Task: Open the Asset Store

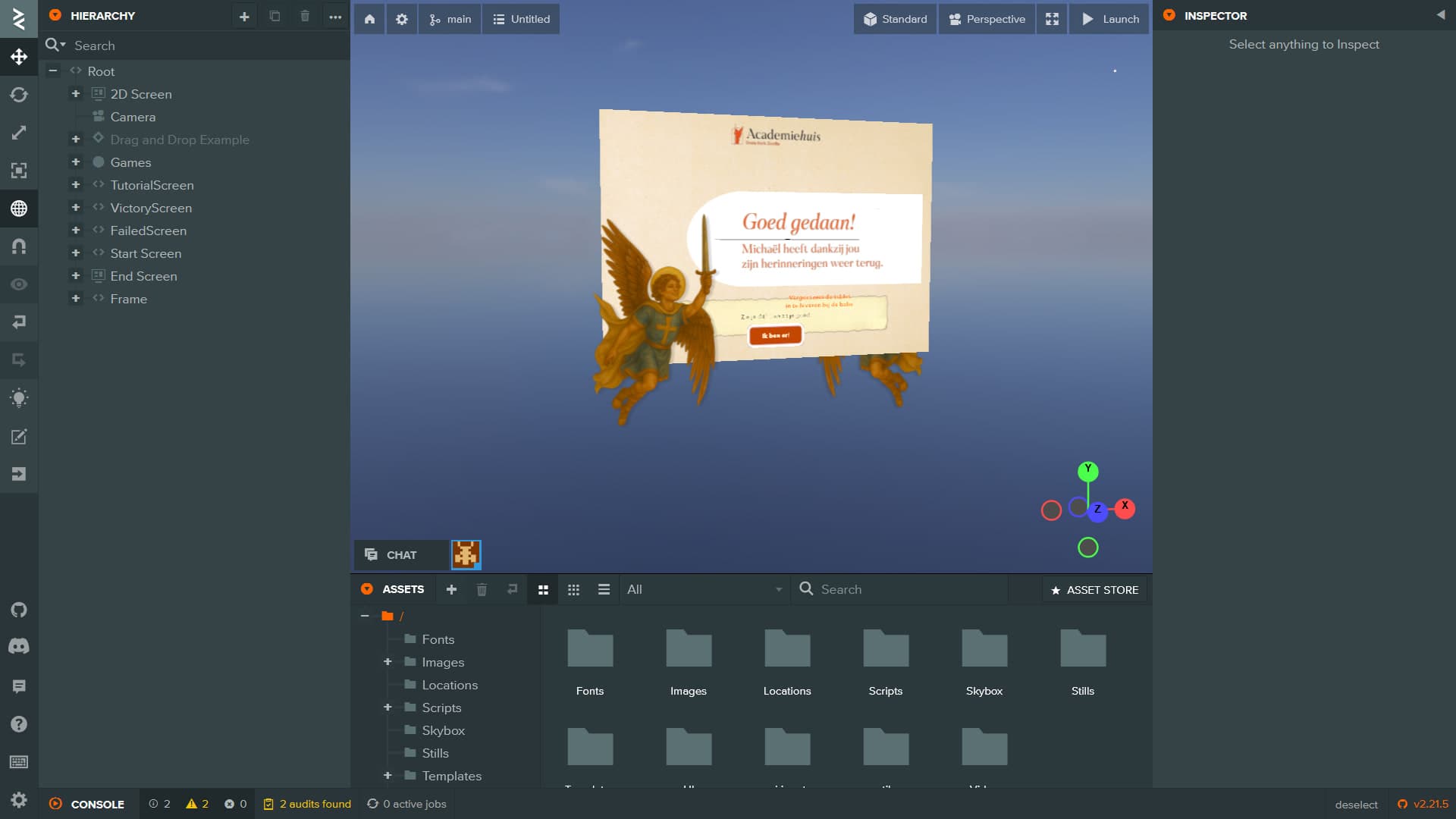Action: click(x=1094, y=590)
